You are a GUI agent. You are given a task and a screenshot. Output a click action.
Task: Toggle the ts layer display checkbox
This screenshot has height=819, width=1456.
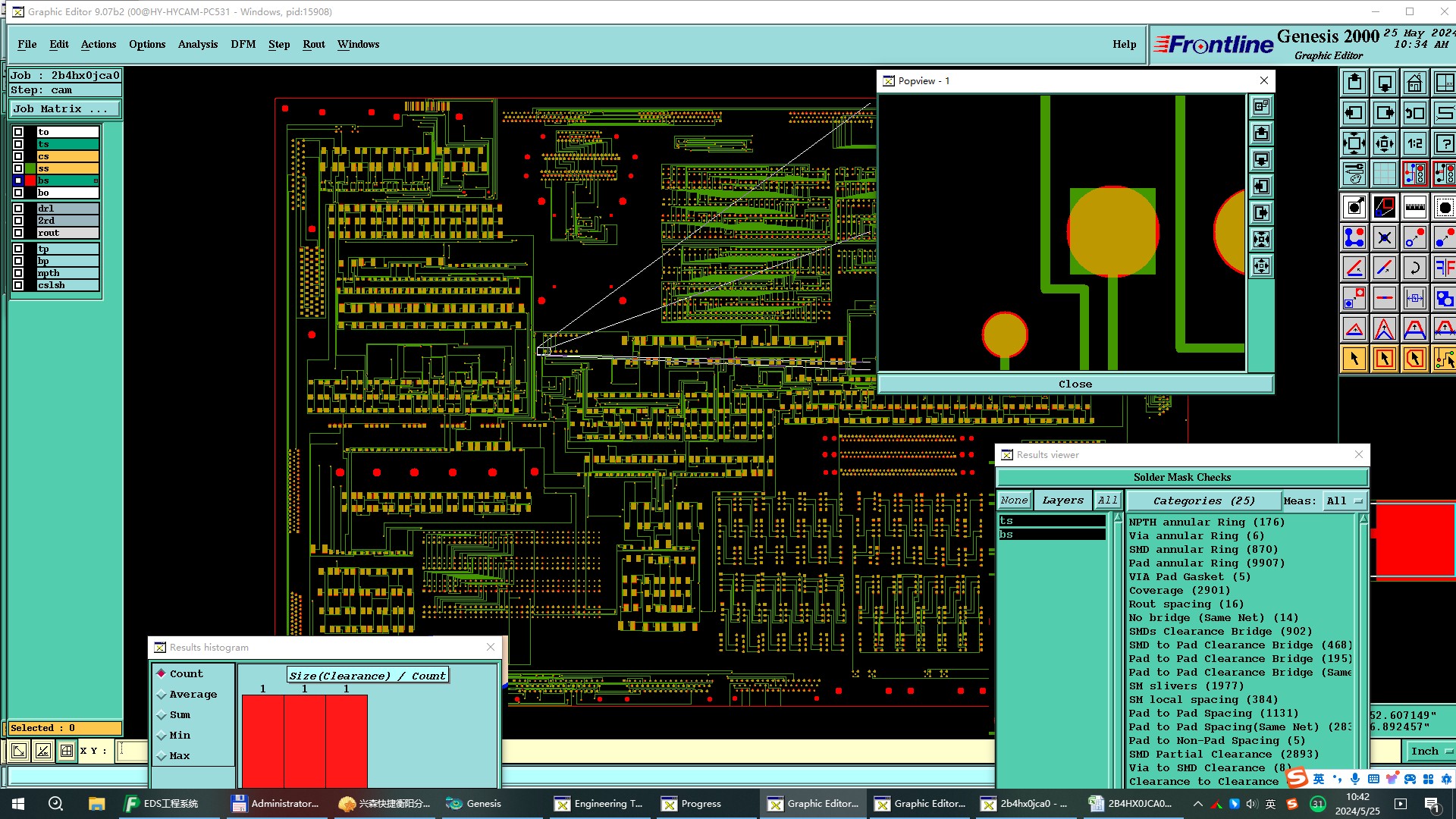click(18, 144)
